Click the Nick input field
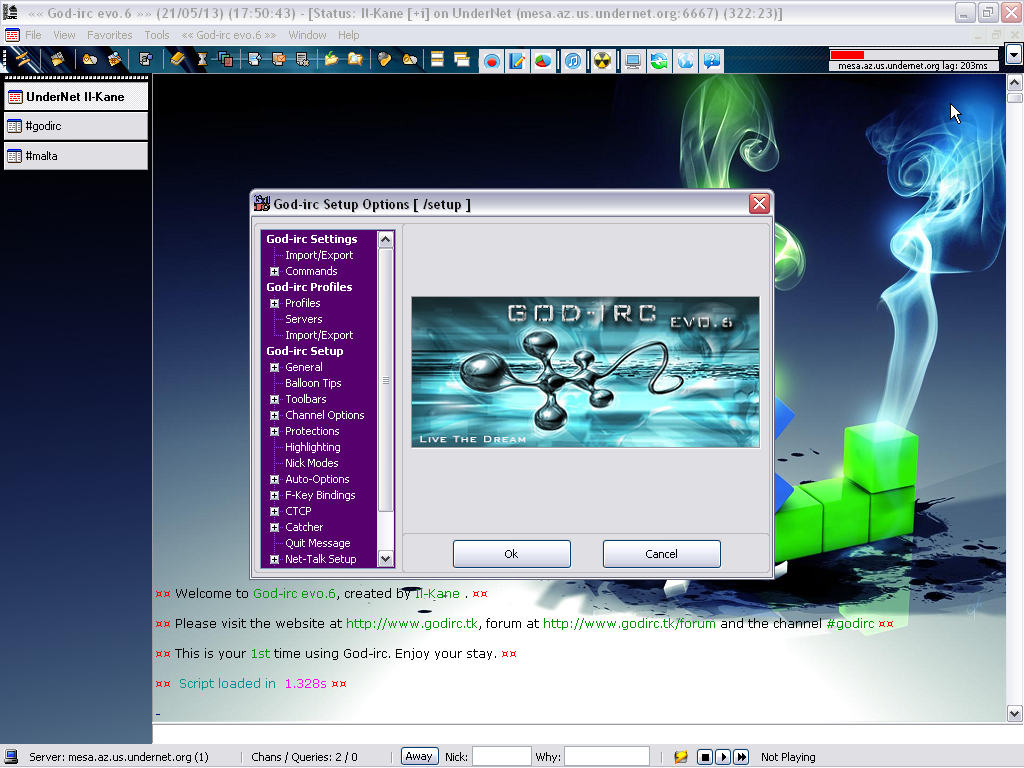The image size is (1024, 768). [x=501, y=757]
